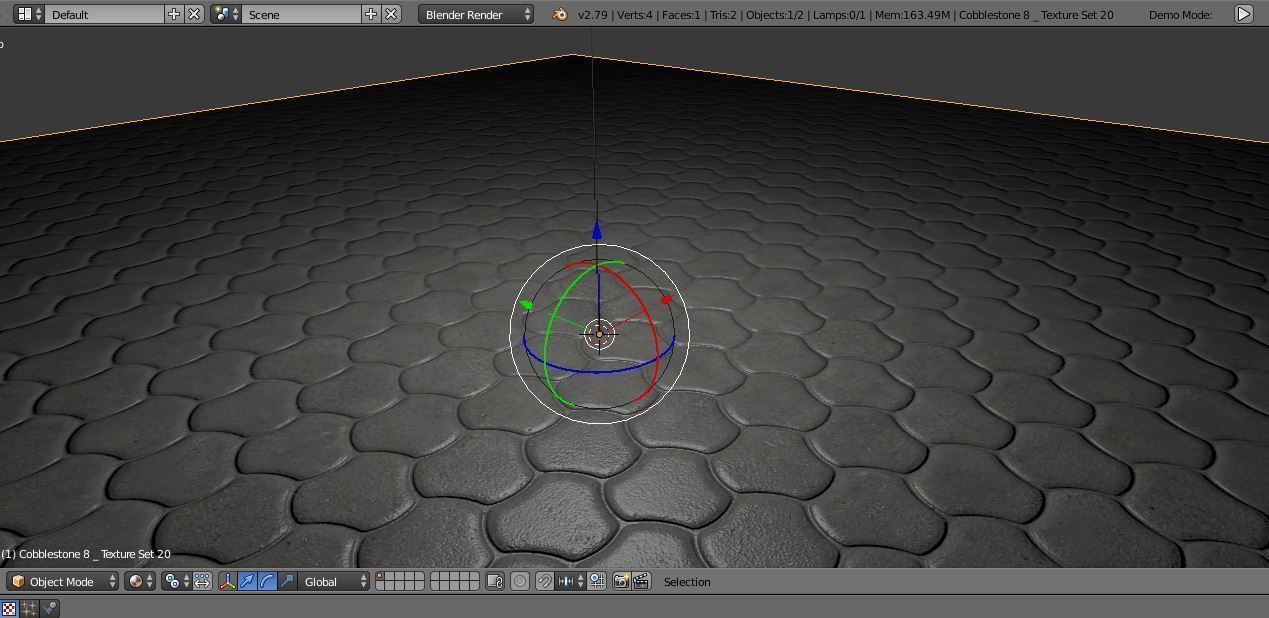Add a new screen layout beside Default
The image size is (1269, 618).
pyautogui.click(x=174, y=14)
